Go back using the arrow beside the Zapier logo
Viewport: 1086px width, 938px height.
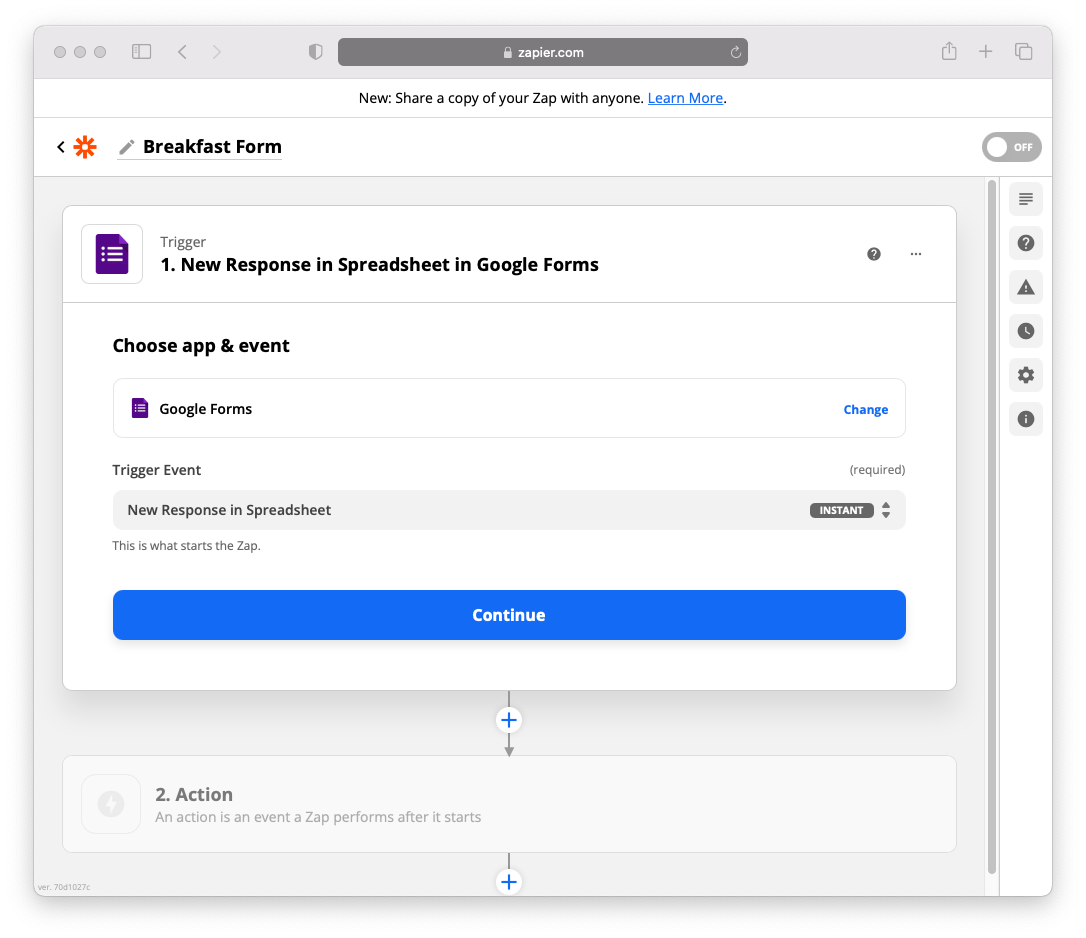coord(61,147)
